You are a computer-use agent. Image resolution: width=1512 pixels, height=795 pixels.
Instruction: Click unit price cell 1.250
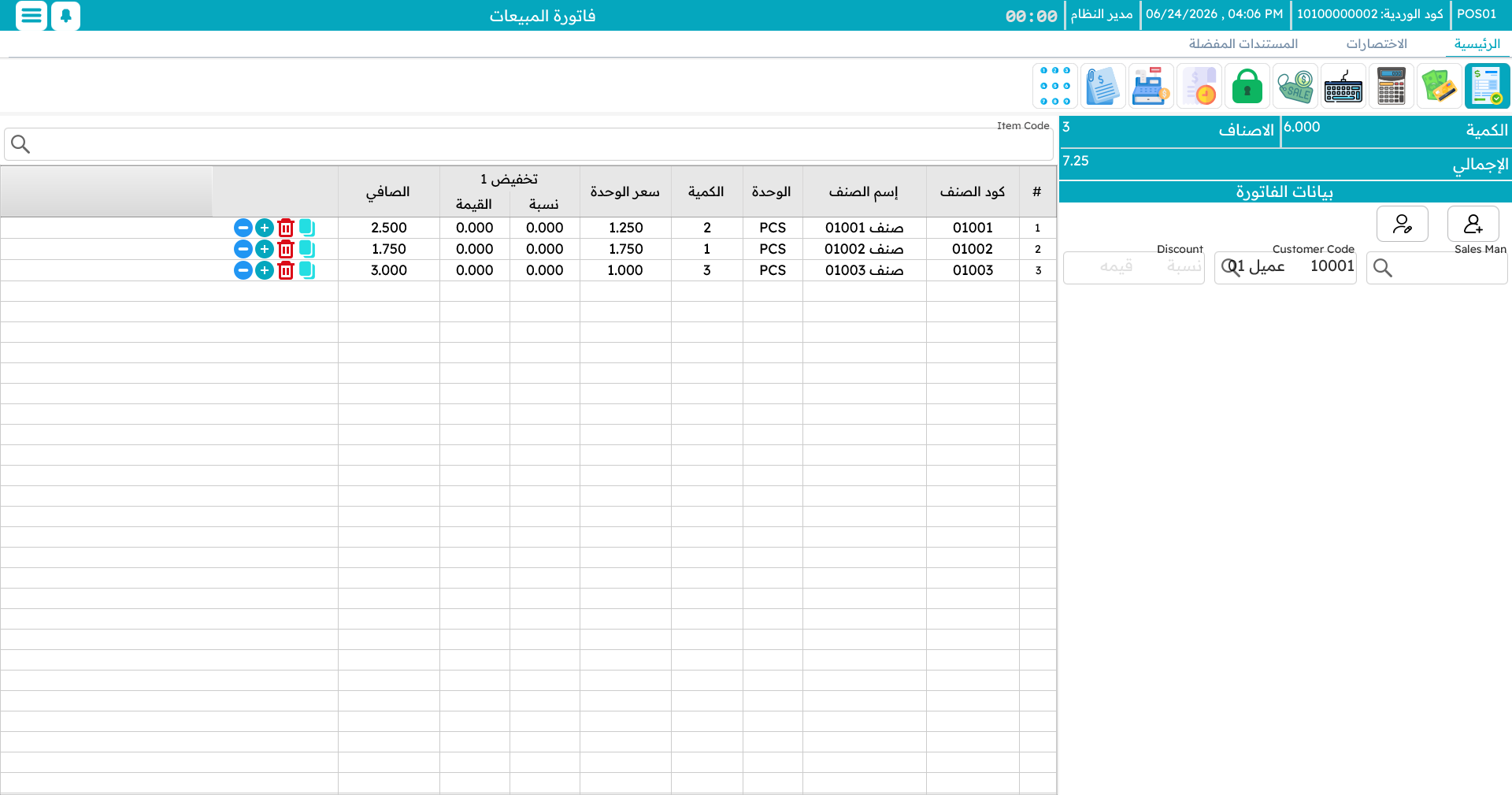click(625, 228)
